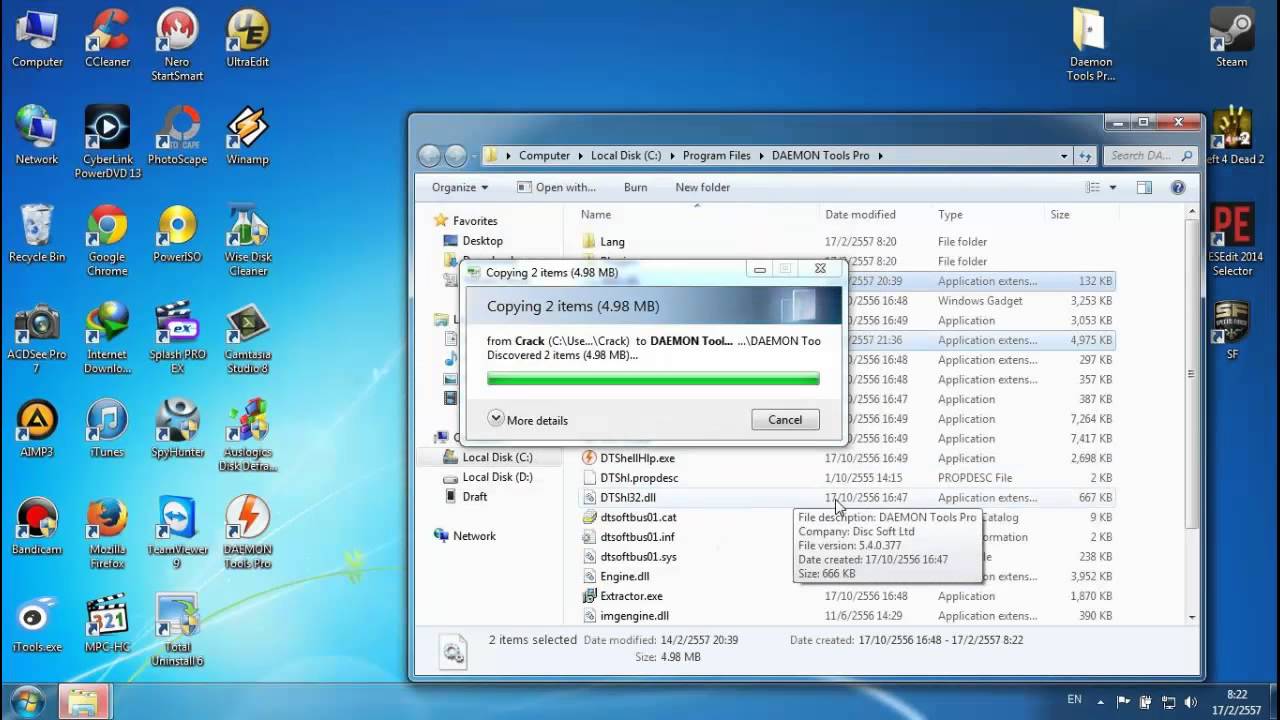Launch Auslogics Disk Defrag icon
Viewport: 1280px width, 720px height.
point(247,435)
